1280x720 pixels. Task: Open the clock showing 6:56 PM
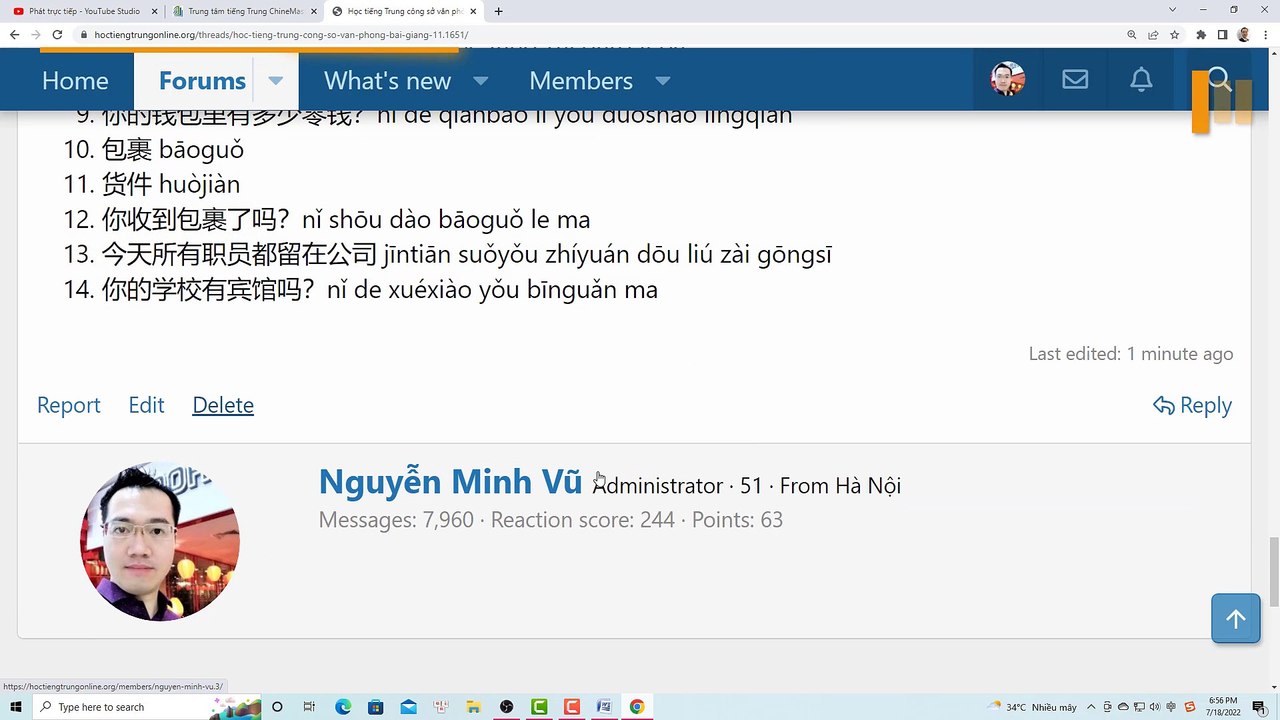click(x=1223, y=707)
